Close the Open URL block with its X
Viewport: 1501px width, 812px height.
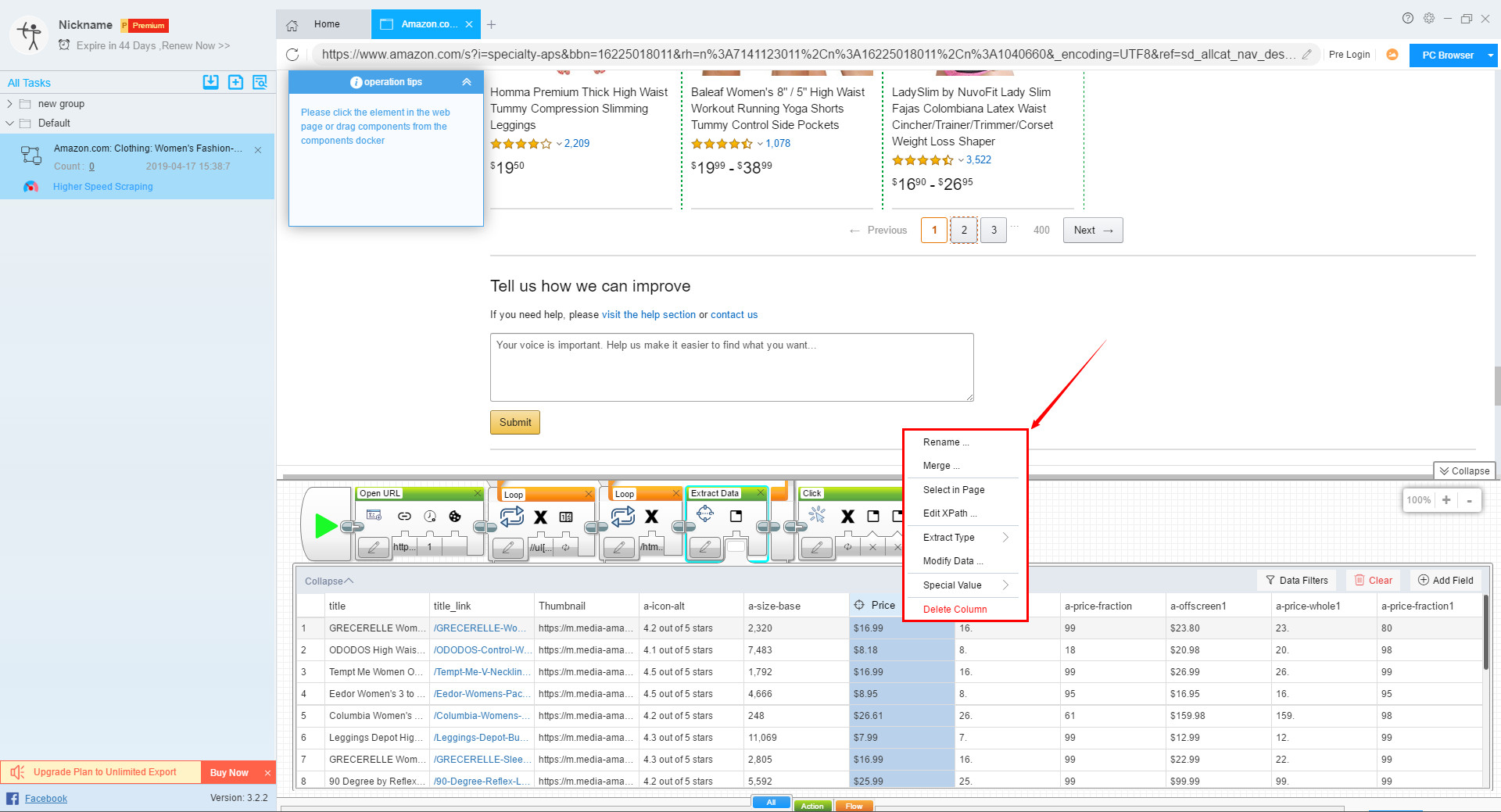pos(478,493)
